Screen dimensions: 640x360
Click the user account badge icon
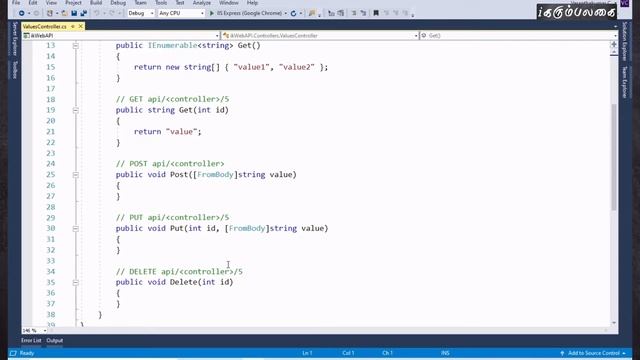[624, 3]
